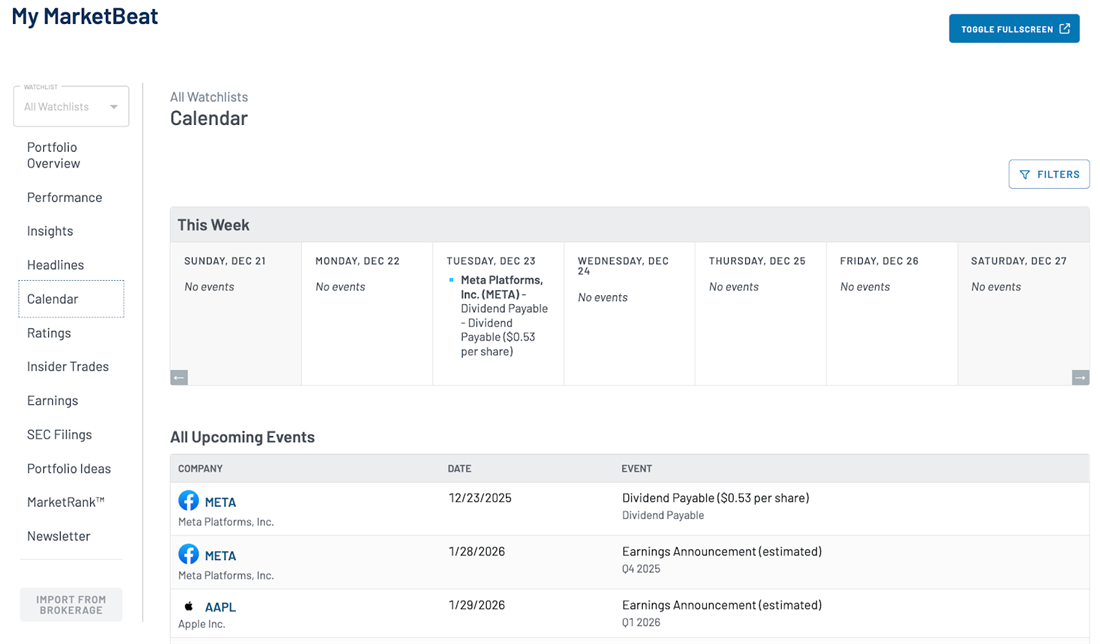Open the Earnings page
The width and height of the screenshot is (1100, 644).
tap(53, 401)
